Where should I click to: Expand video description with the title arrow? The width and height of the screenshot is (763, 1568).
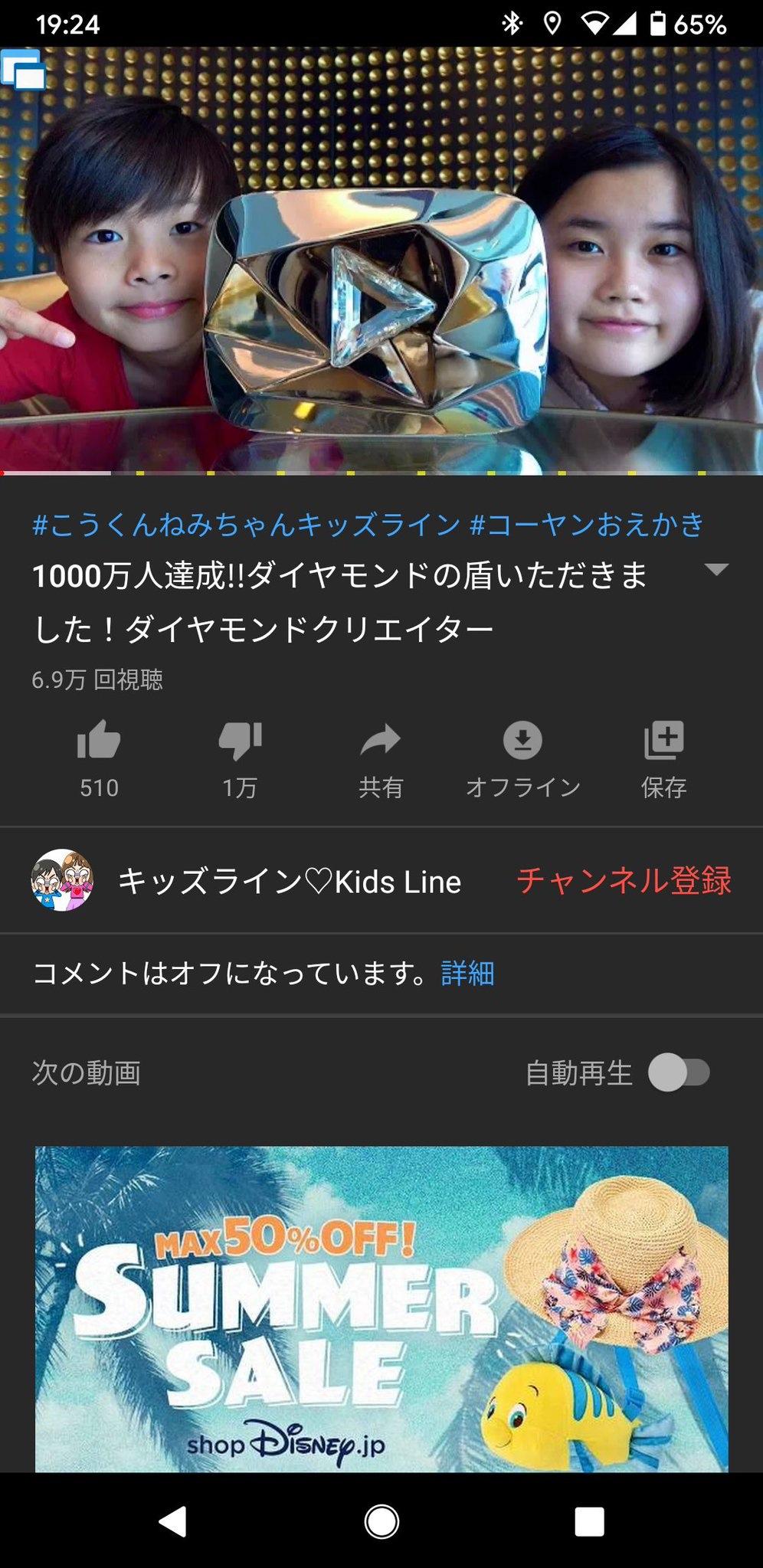coord(716,569)
